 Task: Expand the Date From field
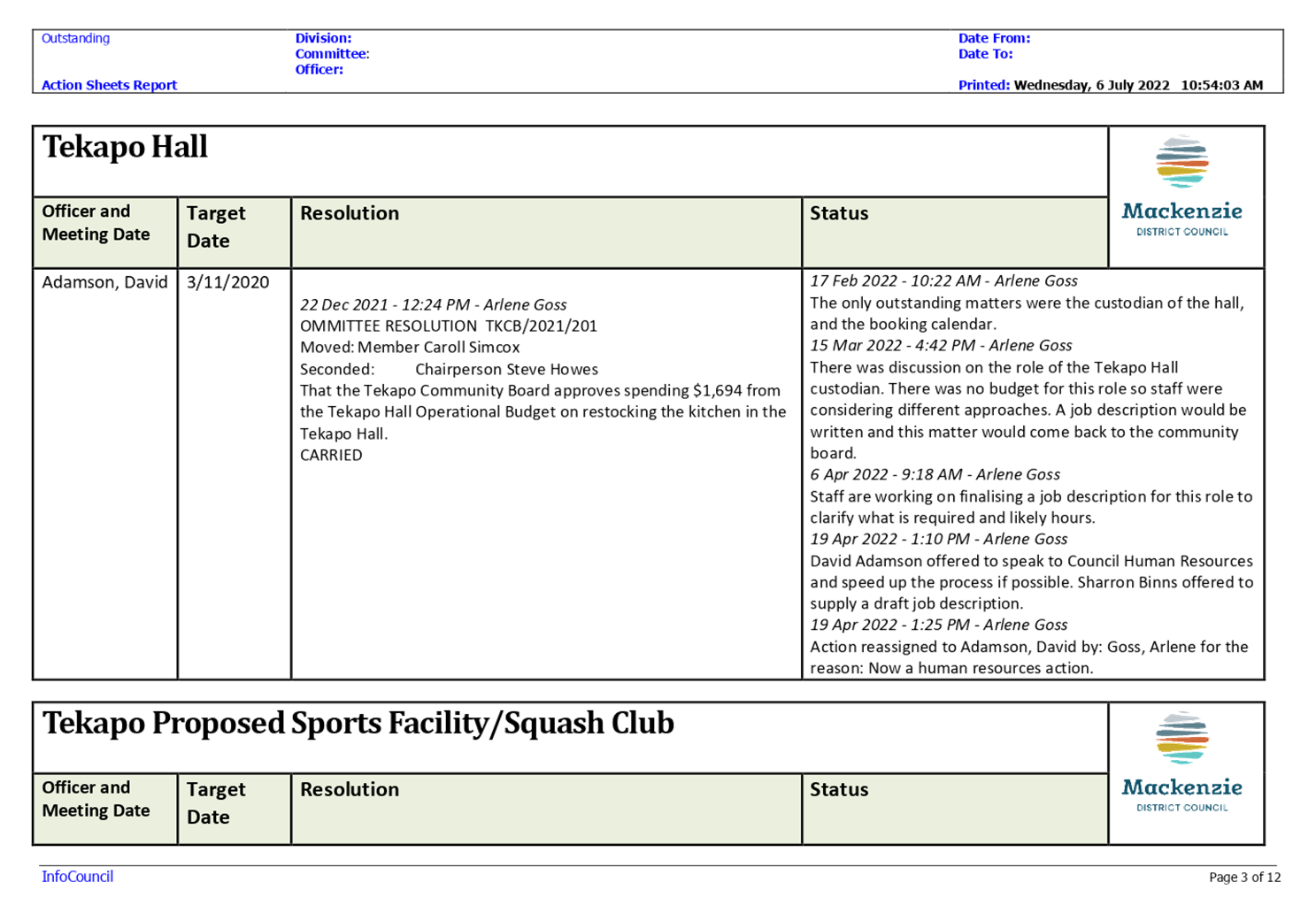coord(993,38)
